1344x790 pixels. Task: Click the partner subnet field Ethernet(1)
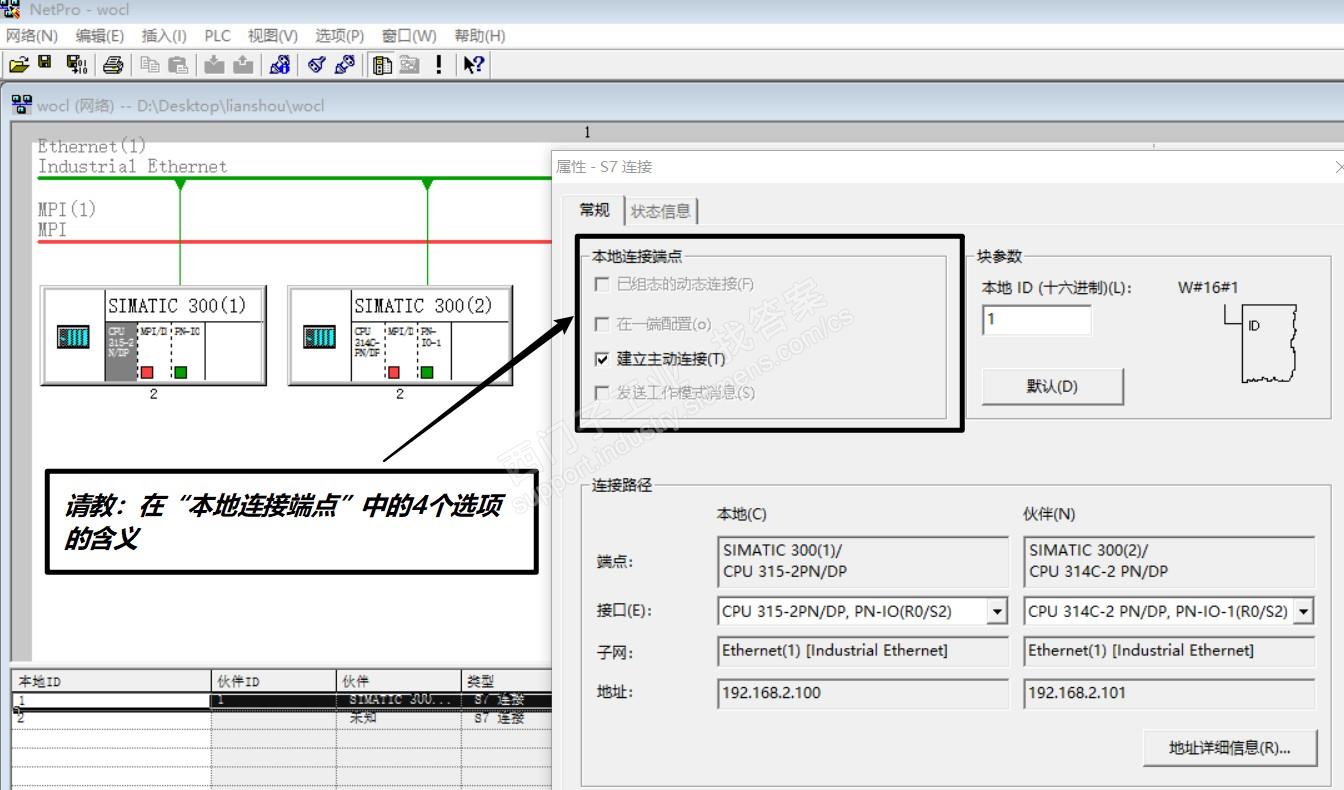click(1169, 651)
